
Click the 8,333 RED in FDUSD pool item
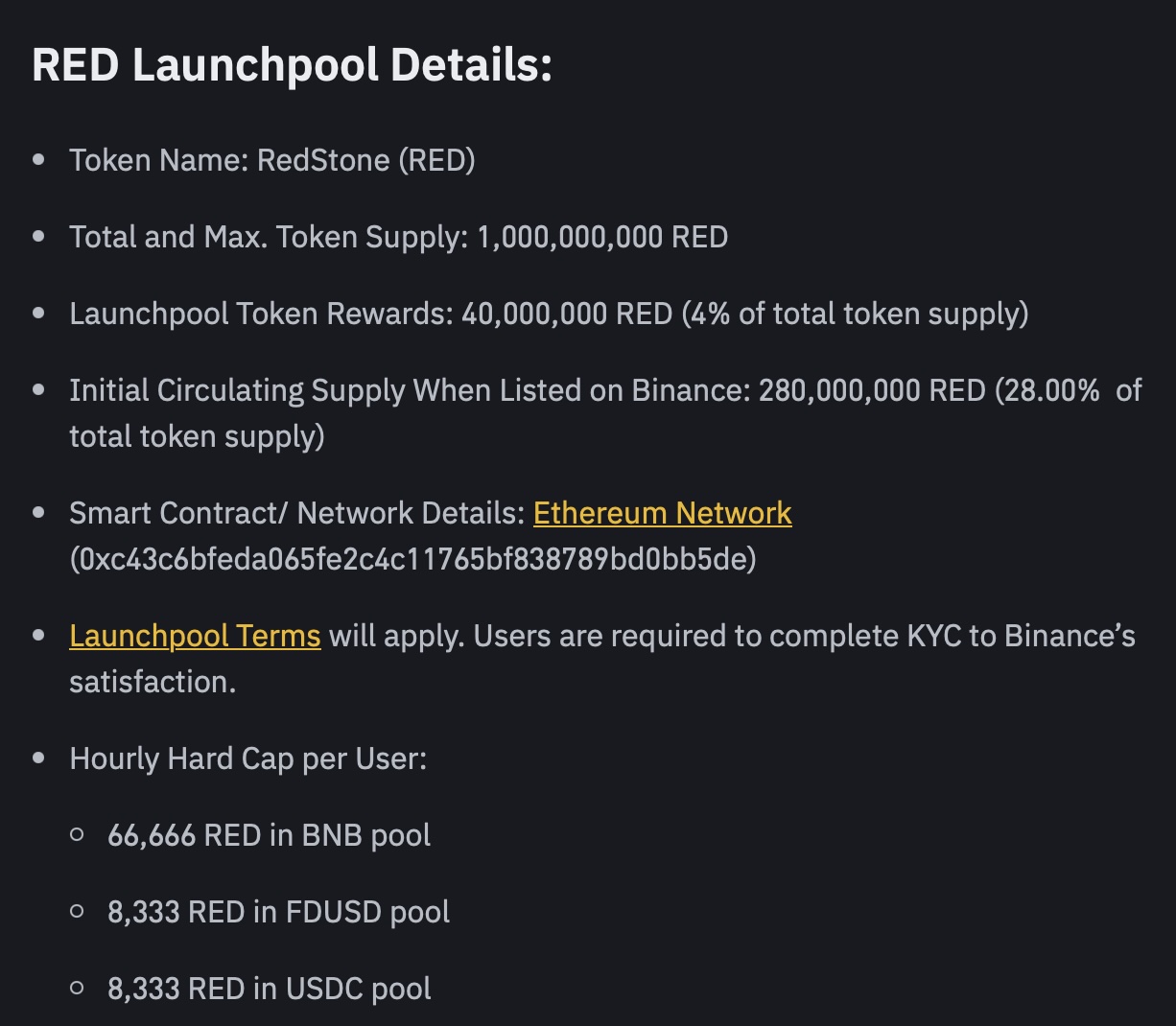(278, 912)
